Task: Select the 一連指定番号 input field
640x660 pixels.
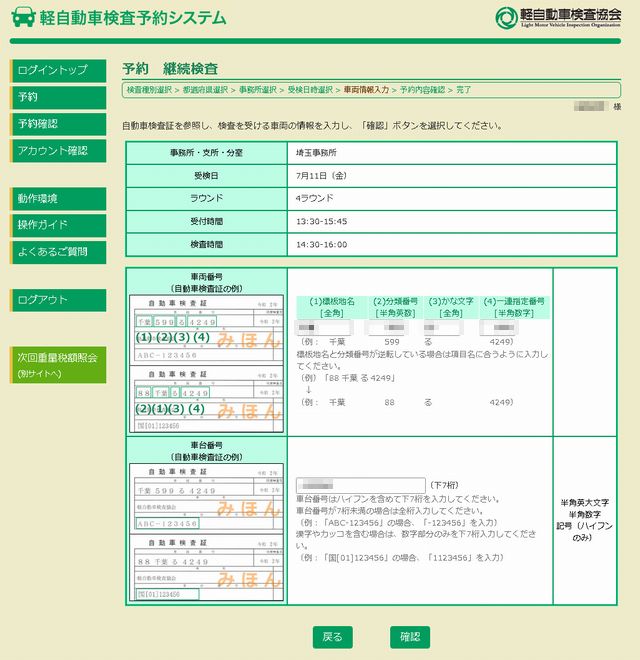Action: (502, 327)
